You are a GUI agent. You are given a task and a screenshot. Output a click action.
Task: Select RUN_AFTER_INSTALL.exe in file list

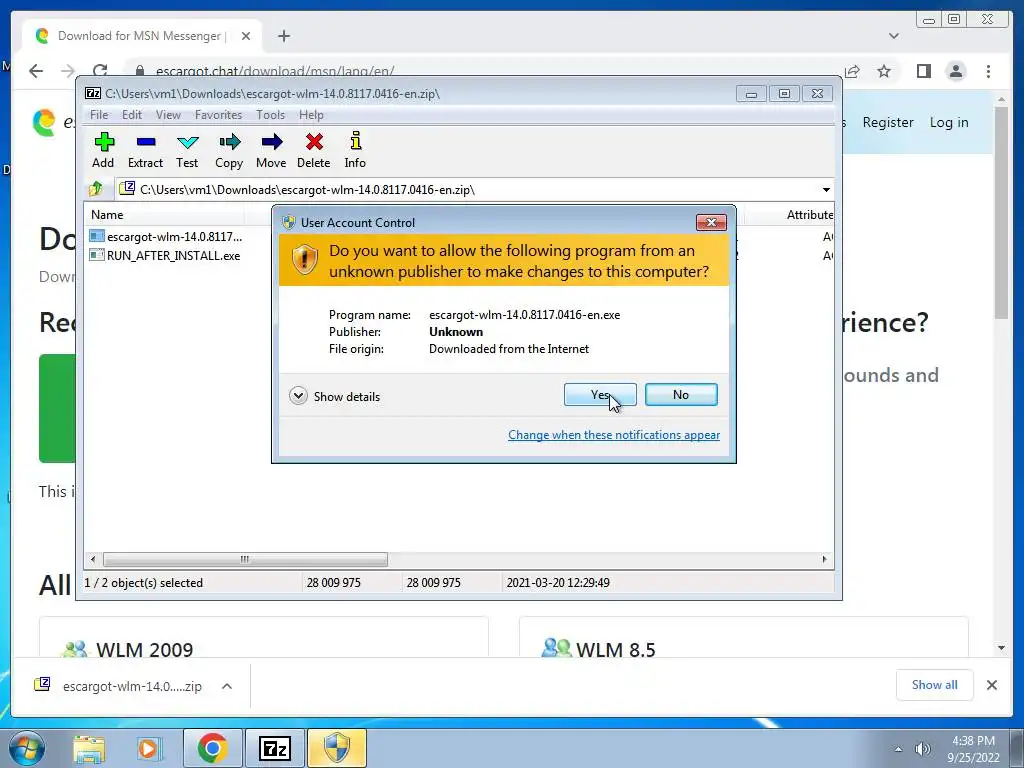(165, 255)
